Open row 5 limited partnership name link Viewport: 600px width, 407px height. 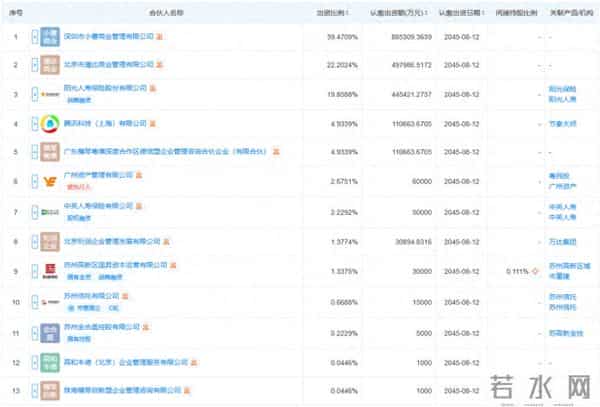click(165, 151)
